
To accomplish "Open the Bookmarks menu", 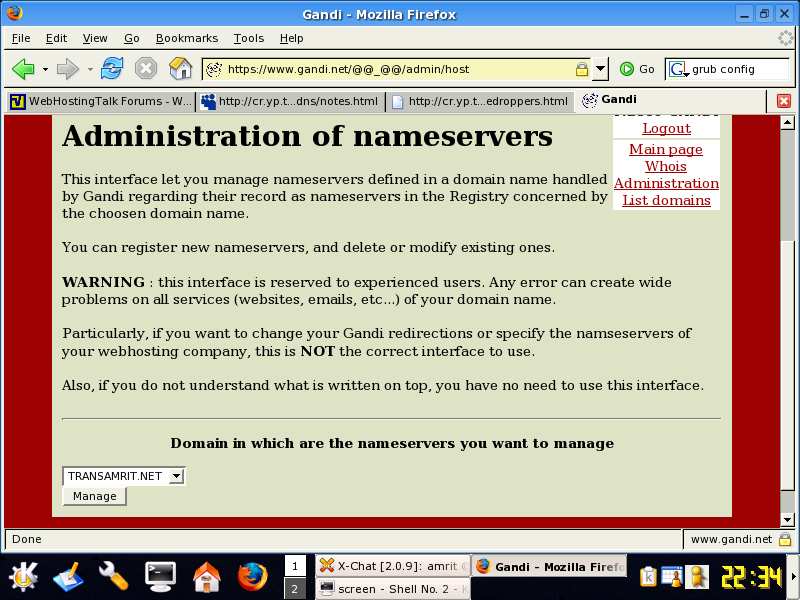I will [187, 38].
